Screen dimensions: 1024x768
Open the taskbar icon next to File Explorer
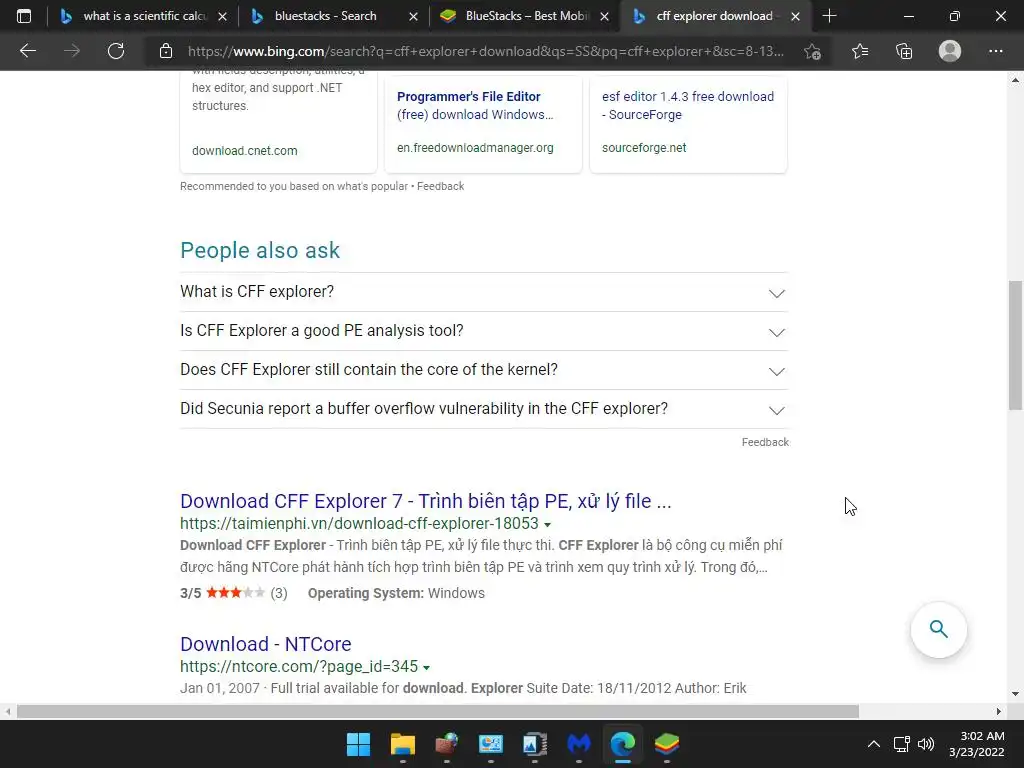click(447, 744)
